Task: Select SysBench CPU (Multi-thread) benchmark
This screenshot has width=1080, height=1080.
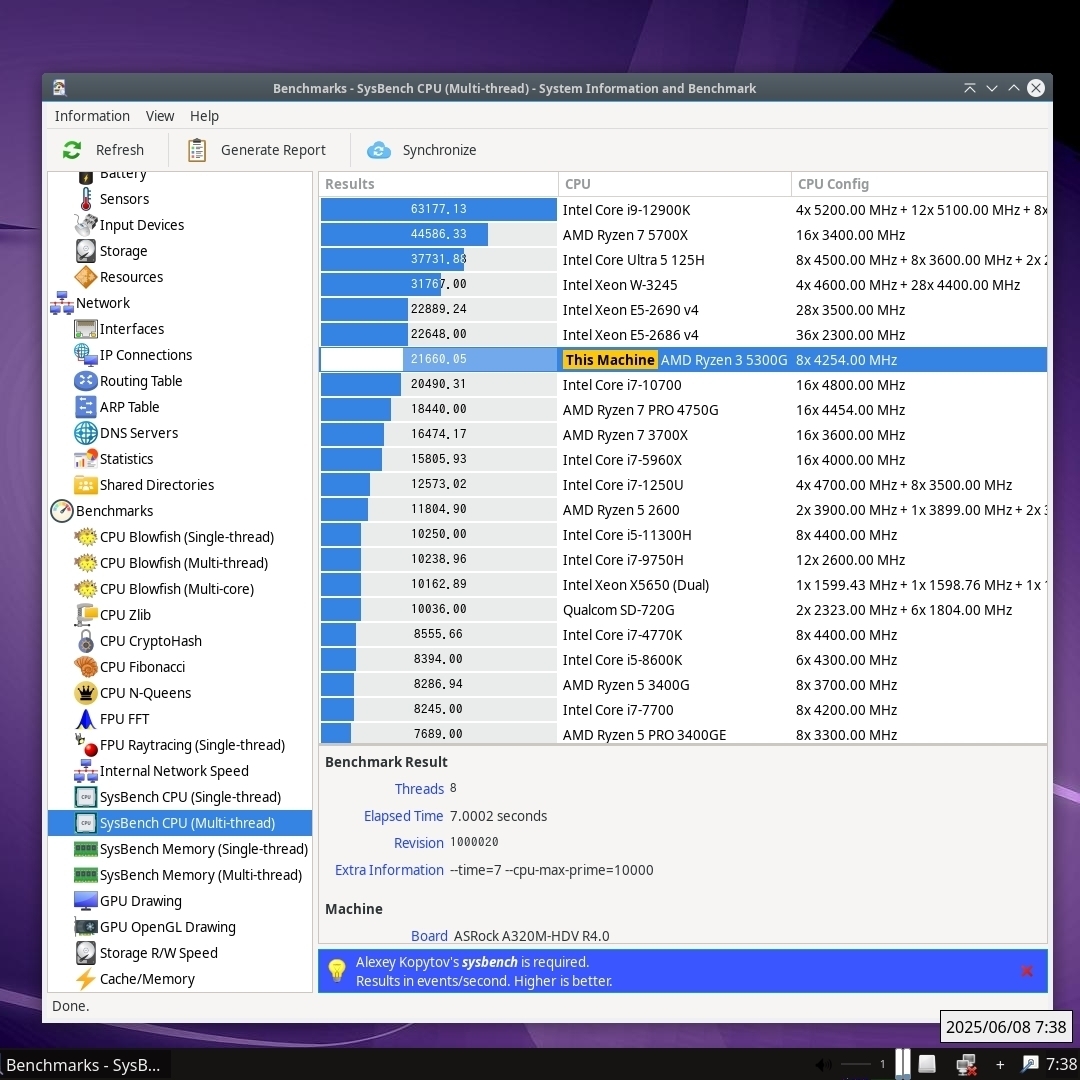Action: pyautogui.click(x=180, y=823)
